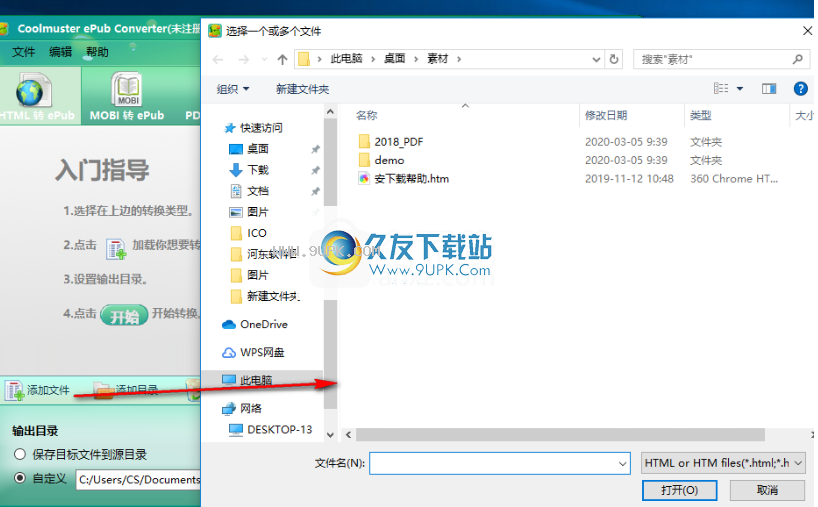Open the recent locations dropdown arrow

(264, 59)
